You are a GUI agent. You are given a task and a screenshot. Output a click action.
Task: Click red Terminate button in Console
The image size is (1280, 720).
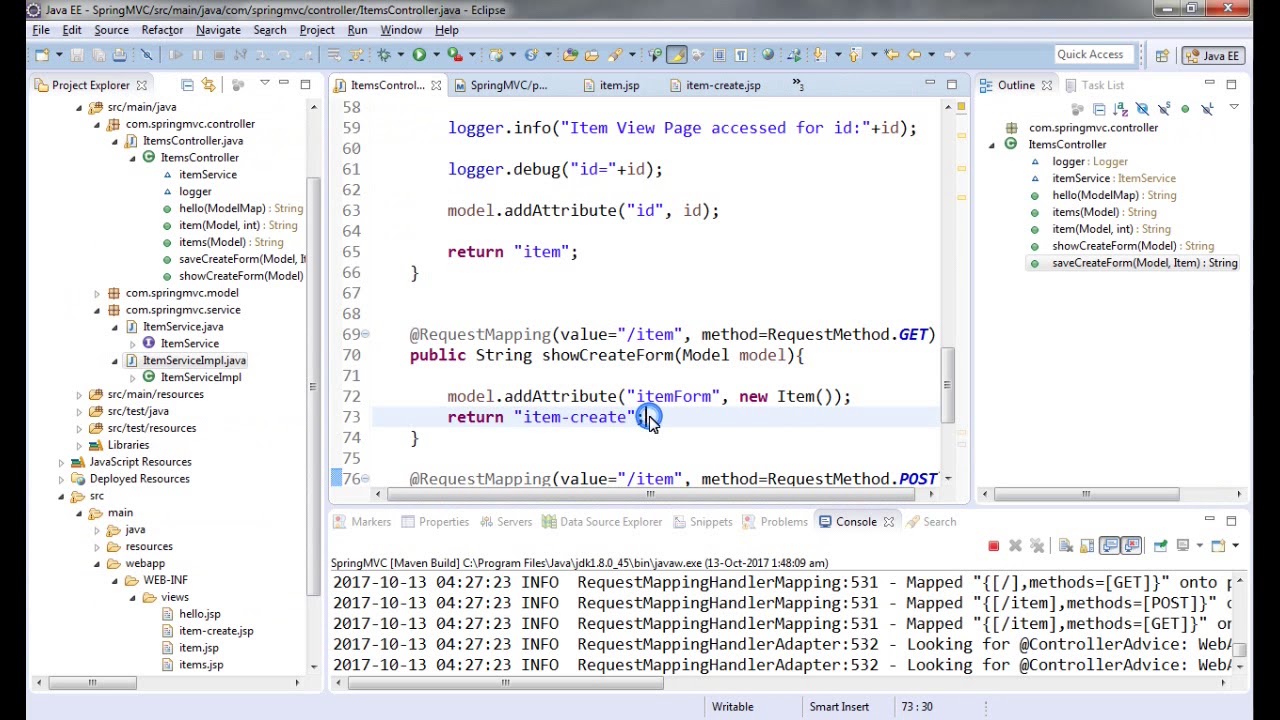coord(993,546)
